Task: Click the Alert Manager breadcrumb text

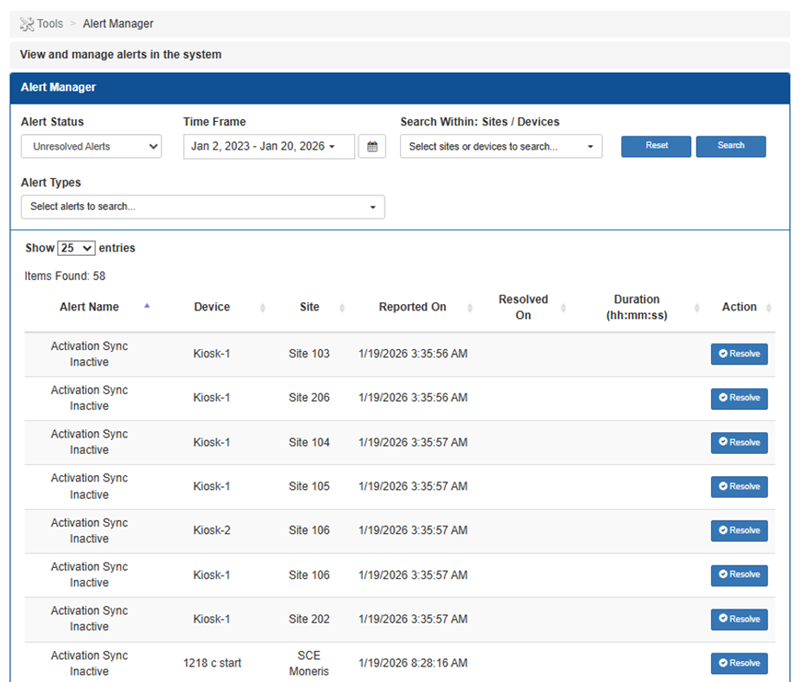Action: 118,24
